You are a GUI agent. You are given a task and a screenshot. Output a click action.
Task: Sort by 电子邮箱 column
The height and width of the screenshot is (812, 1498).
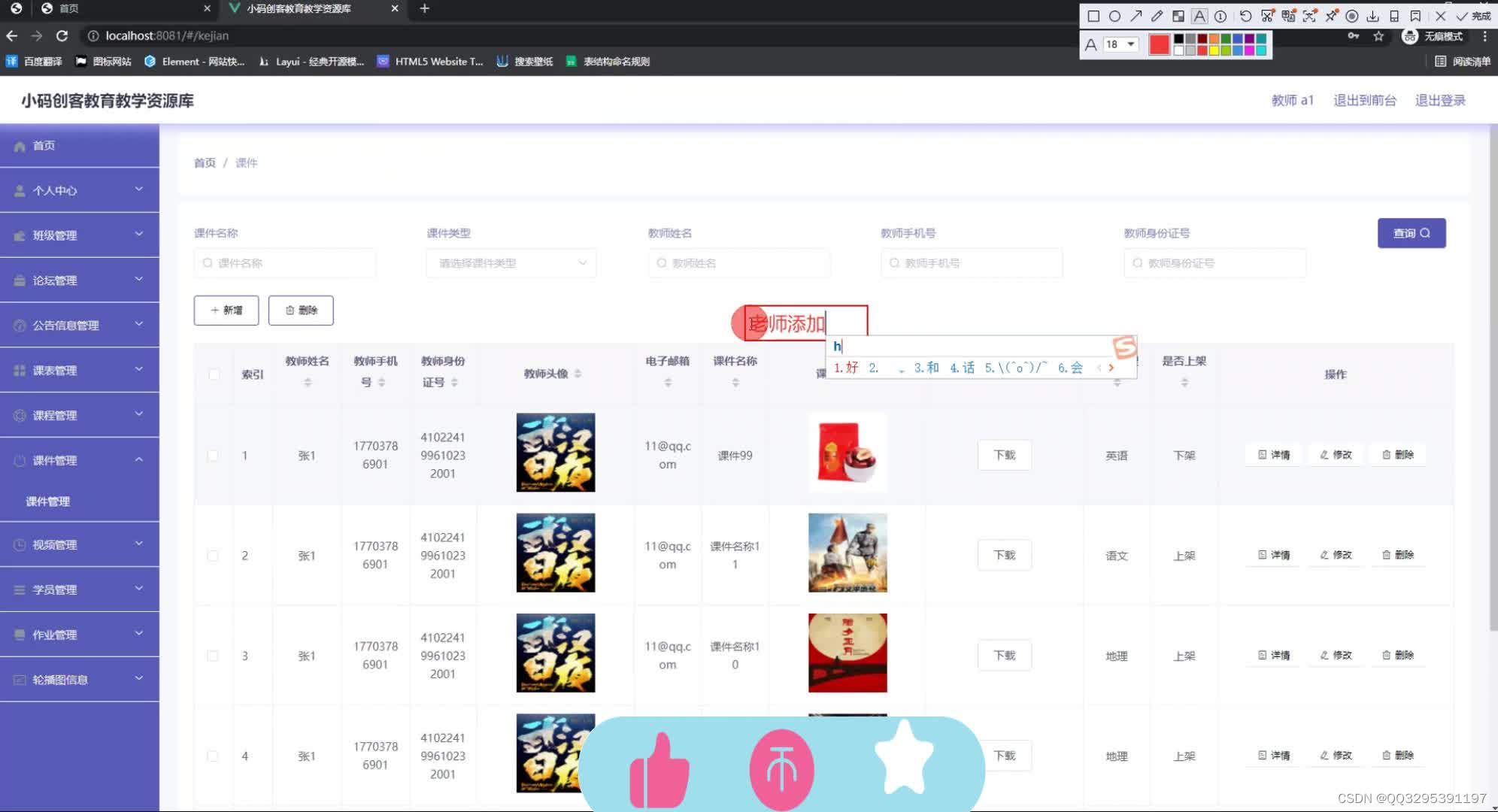tap(668, 382)
